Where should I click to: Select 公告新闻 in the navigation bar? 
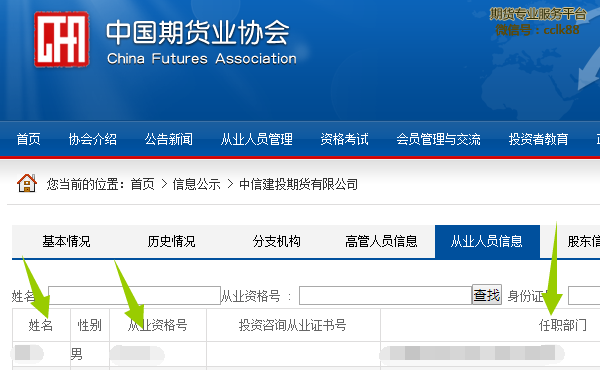click(169, 139)
